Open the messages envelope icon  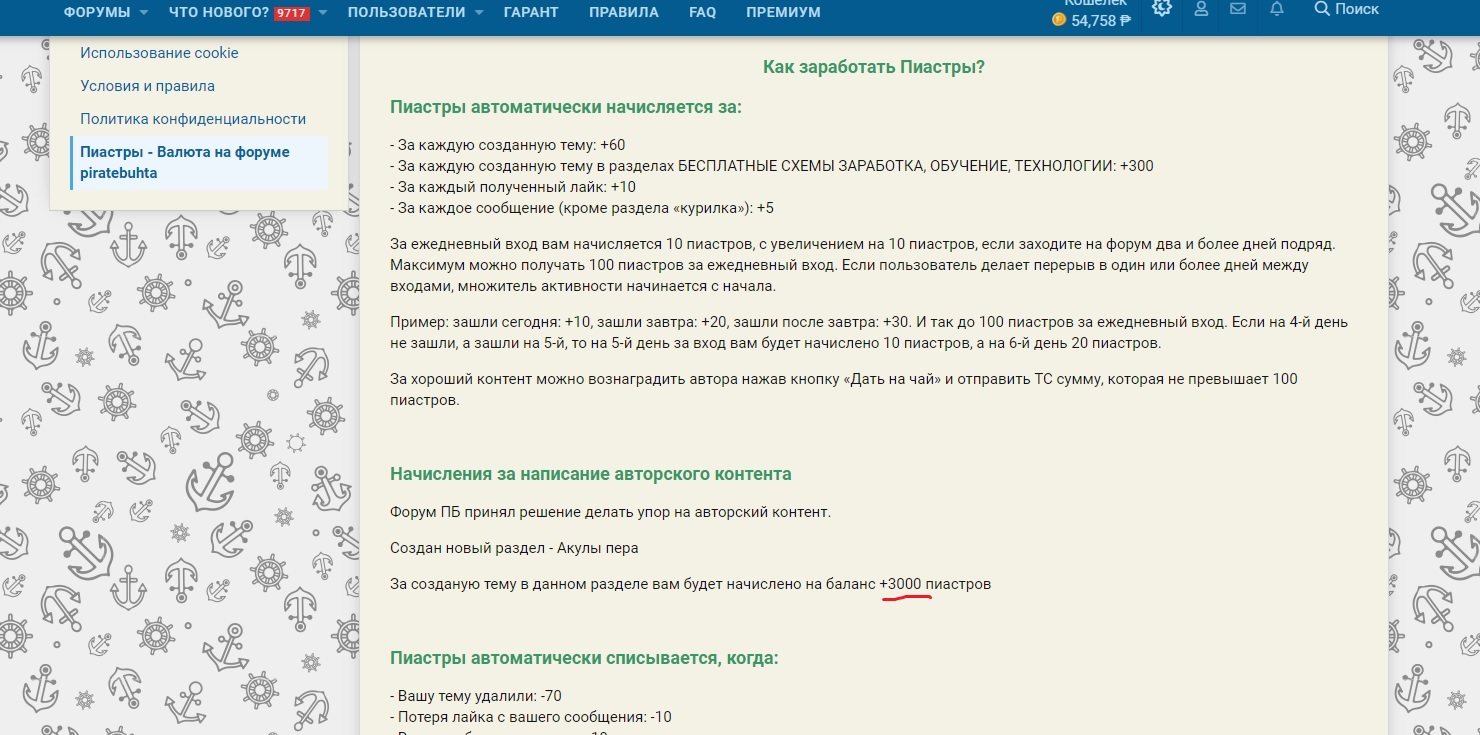[1238, 9]
